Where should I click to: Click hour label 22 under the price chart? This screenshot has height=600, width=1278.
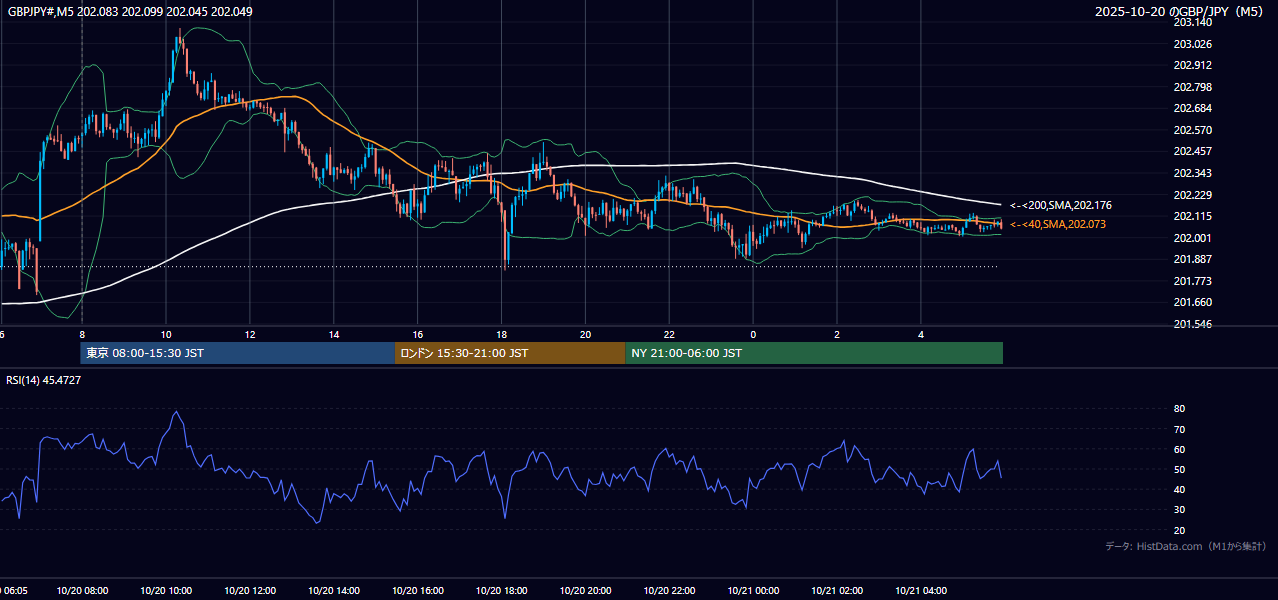[670, 335]
